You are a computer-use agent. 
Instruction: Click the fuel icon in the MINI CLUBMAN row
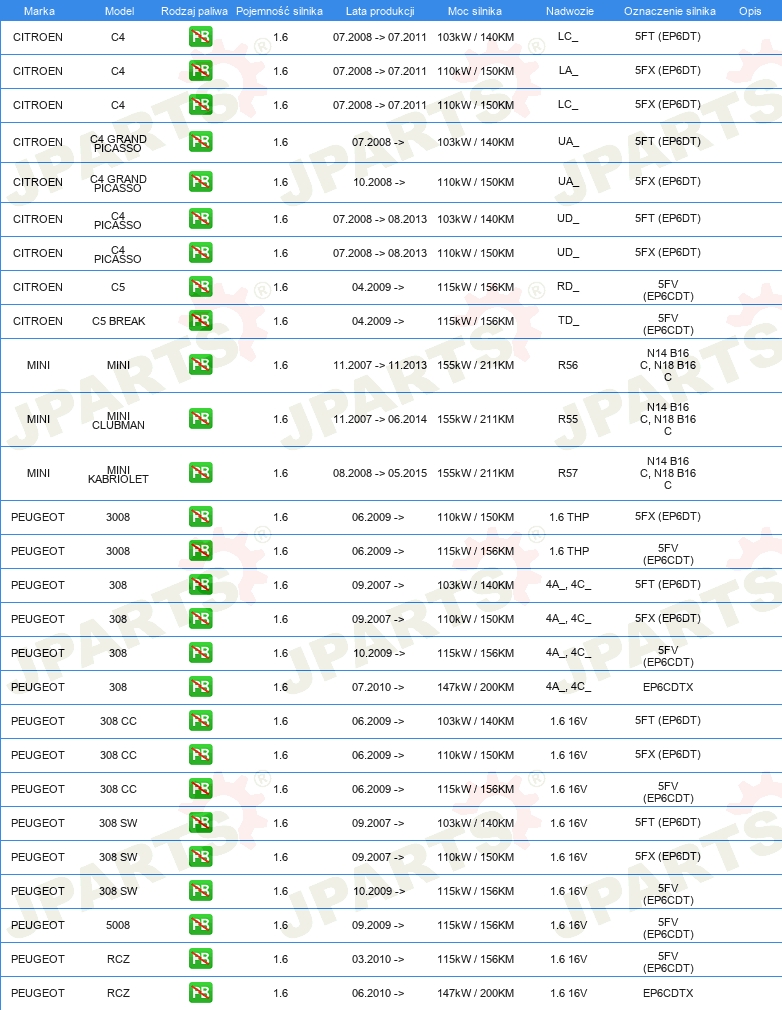coord(200,419)
